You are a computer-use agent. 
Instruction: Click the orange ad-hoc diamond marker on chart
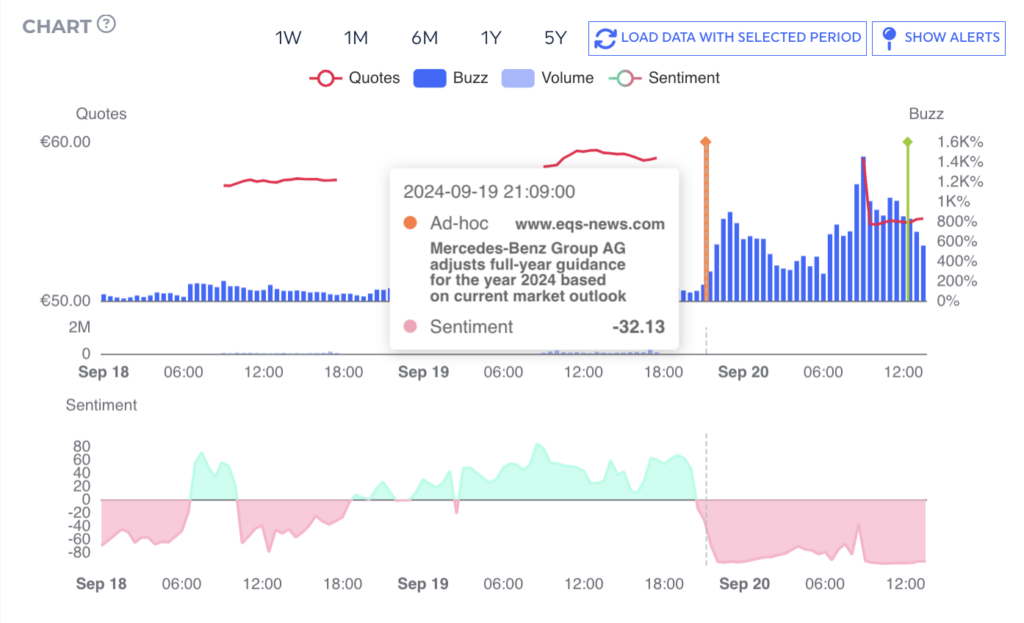coord(705,142)
